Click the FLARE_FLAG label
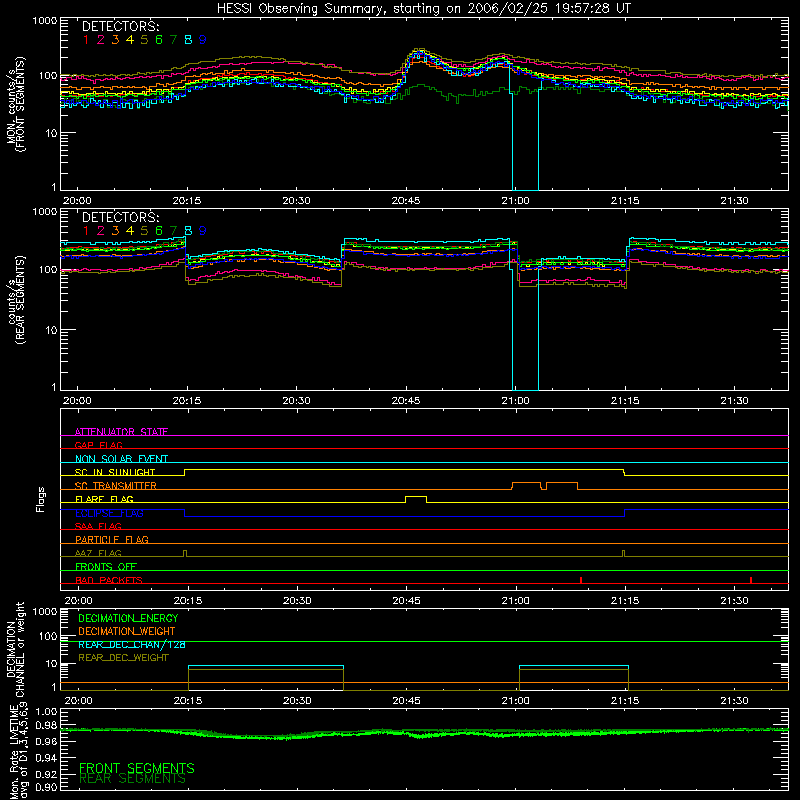The width and height of the screenshot is (800, 800). point(104,499)
